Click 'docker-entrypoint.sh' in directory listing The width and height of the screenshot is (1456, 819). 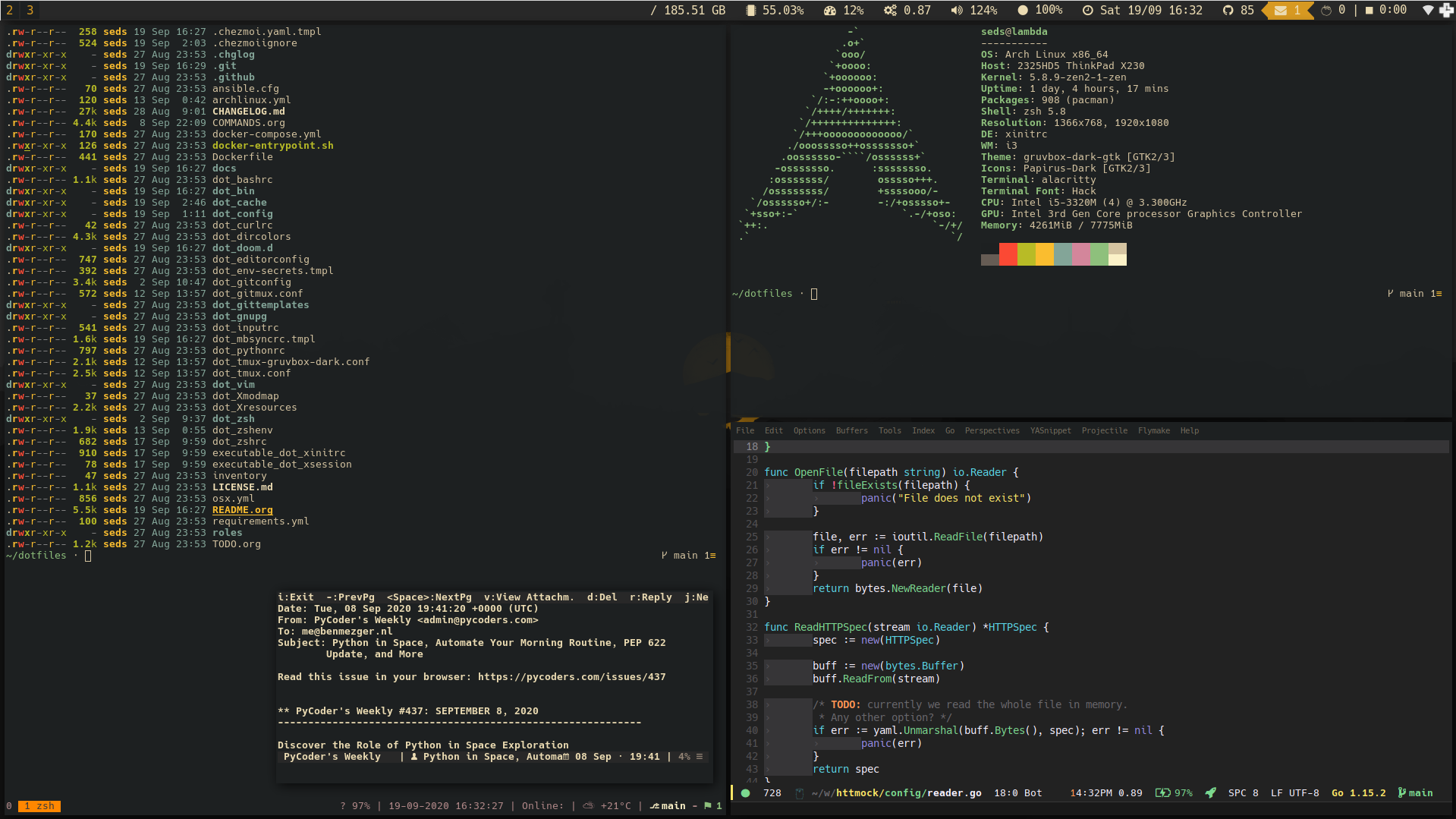pyautogui.click(x=272, y=146)
